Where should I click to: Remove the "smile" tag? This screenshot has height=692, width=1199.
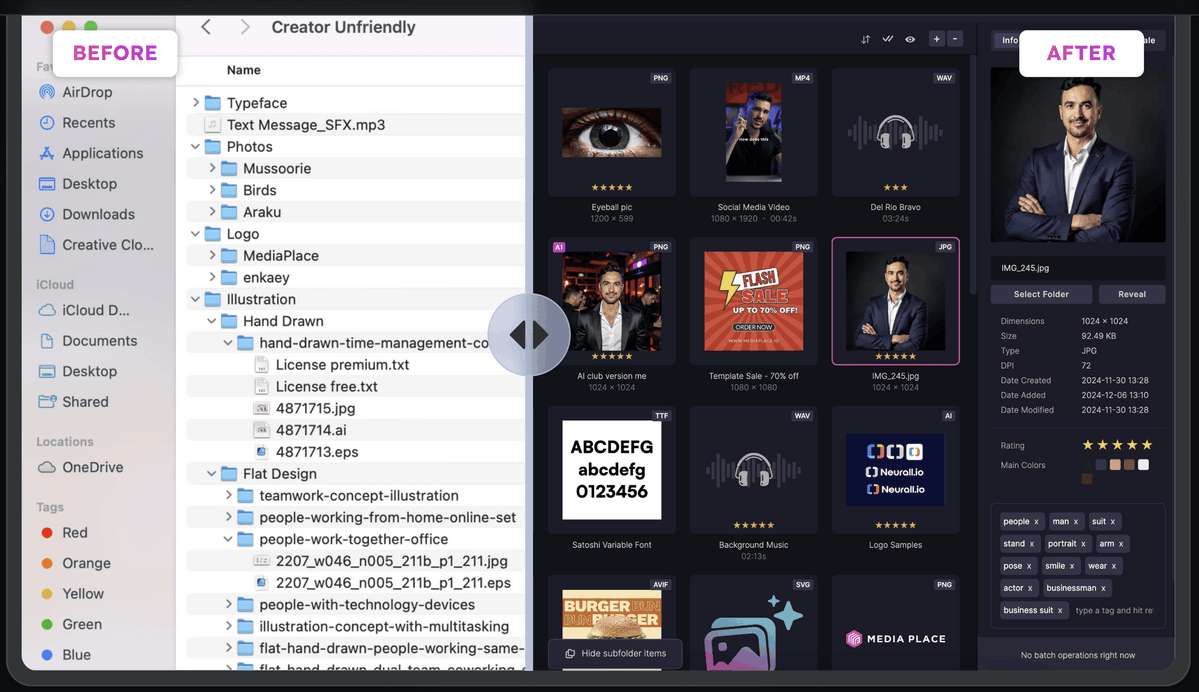[x=1071, y=567]
